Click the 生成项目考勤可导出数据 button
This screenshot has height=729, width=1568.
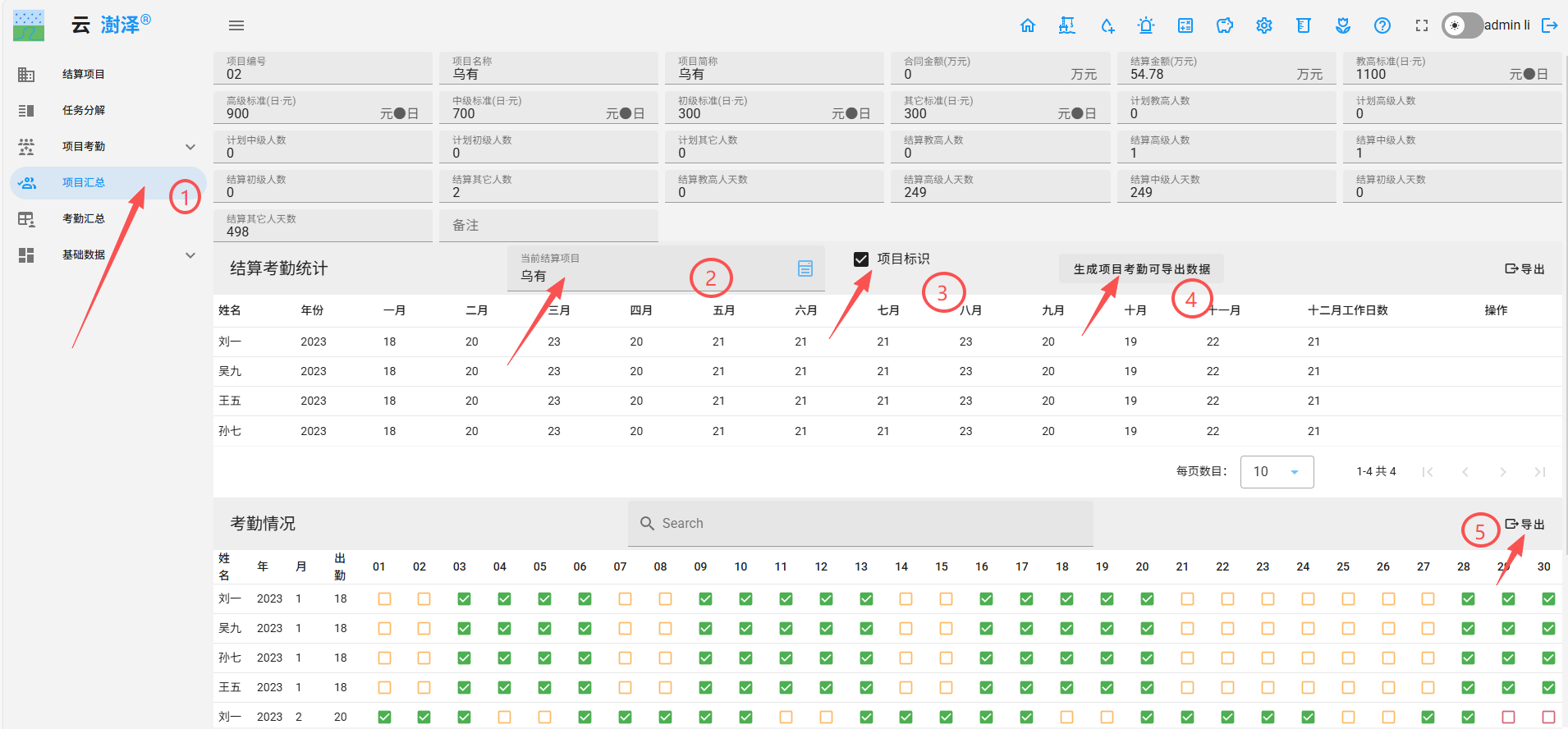pos(1141,269)
